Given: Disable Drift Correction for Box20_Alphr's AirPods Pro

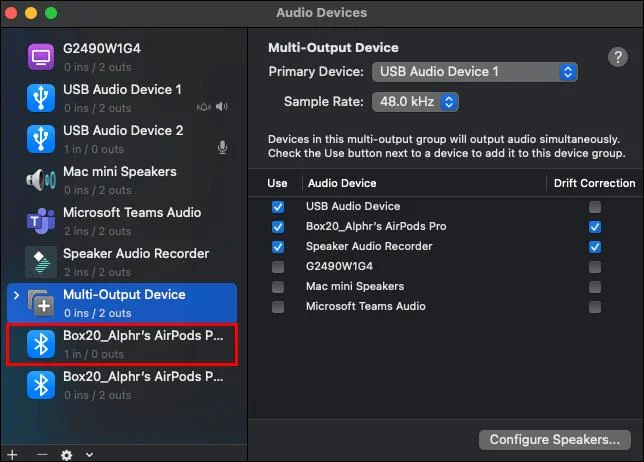Looking at the screenshot, I should 595,227.
